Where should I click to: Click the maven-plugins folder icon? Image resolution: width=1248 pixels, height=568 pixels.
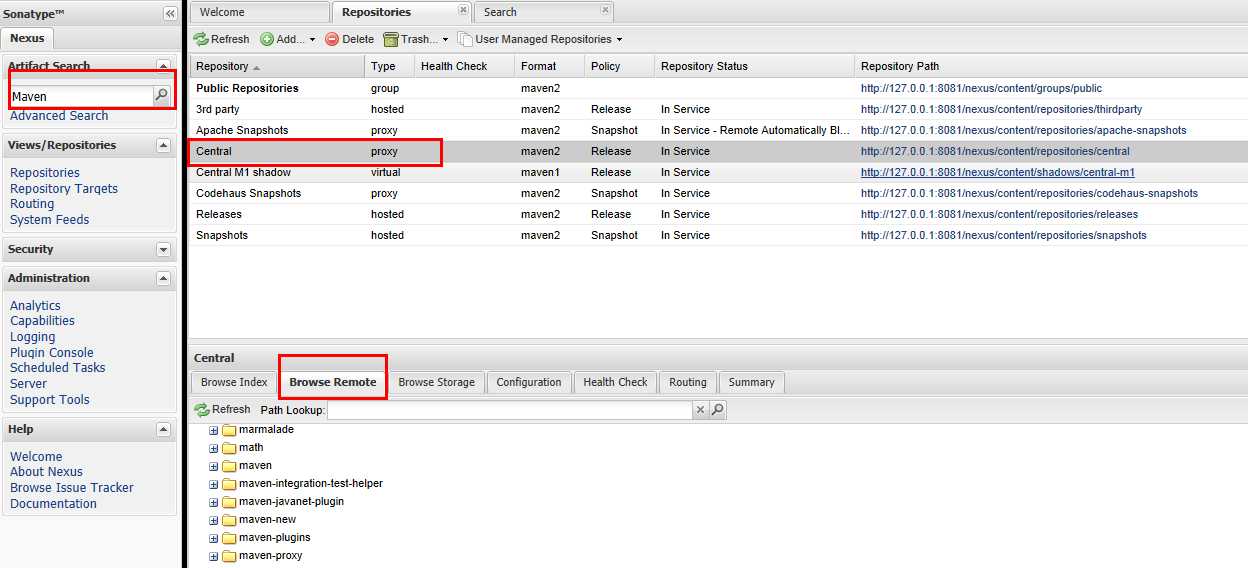click(228, 538)
